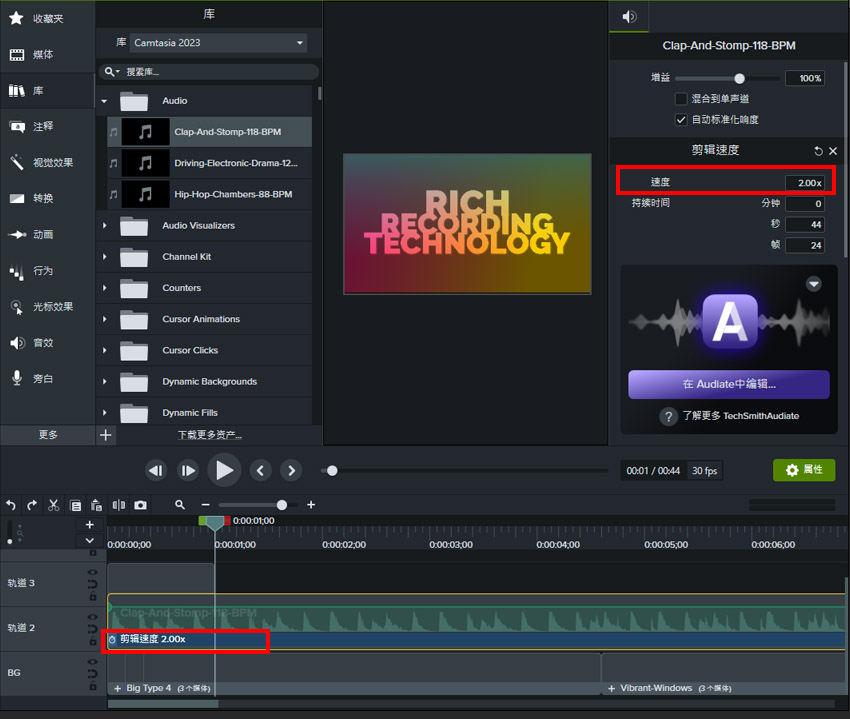Click the Split clip icon in timeline toolbar

pyautogui.click(x=119, y=505)
